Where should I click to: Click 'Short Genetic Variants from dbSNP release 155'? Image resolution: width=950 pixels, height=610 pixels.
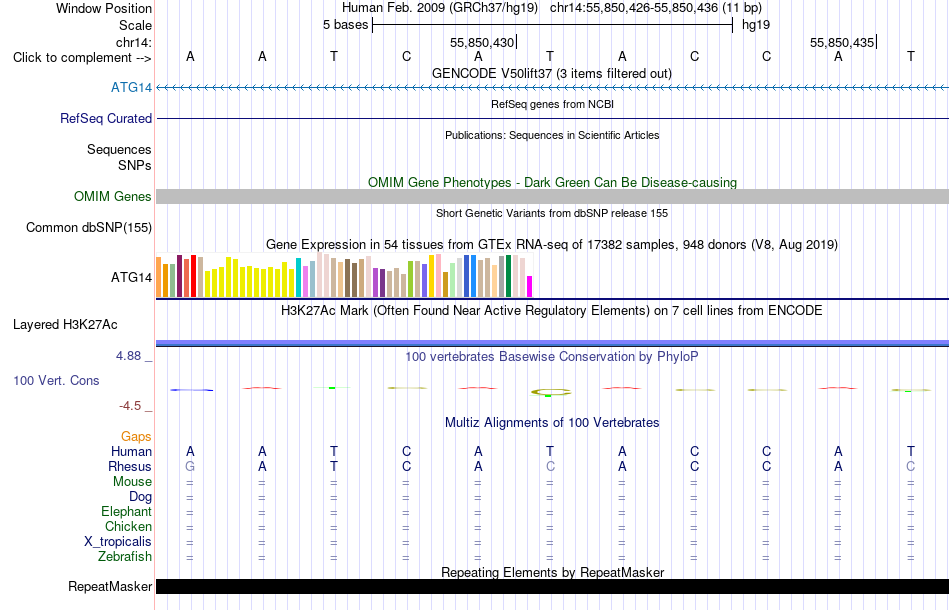[552, 213]
